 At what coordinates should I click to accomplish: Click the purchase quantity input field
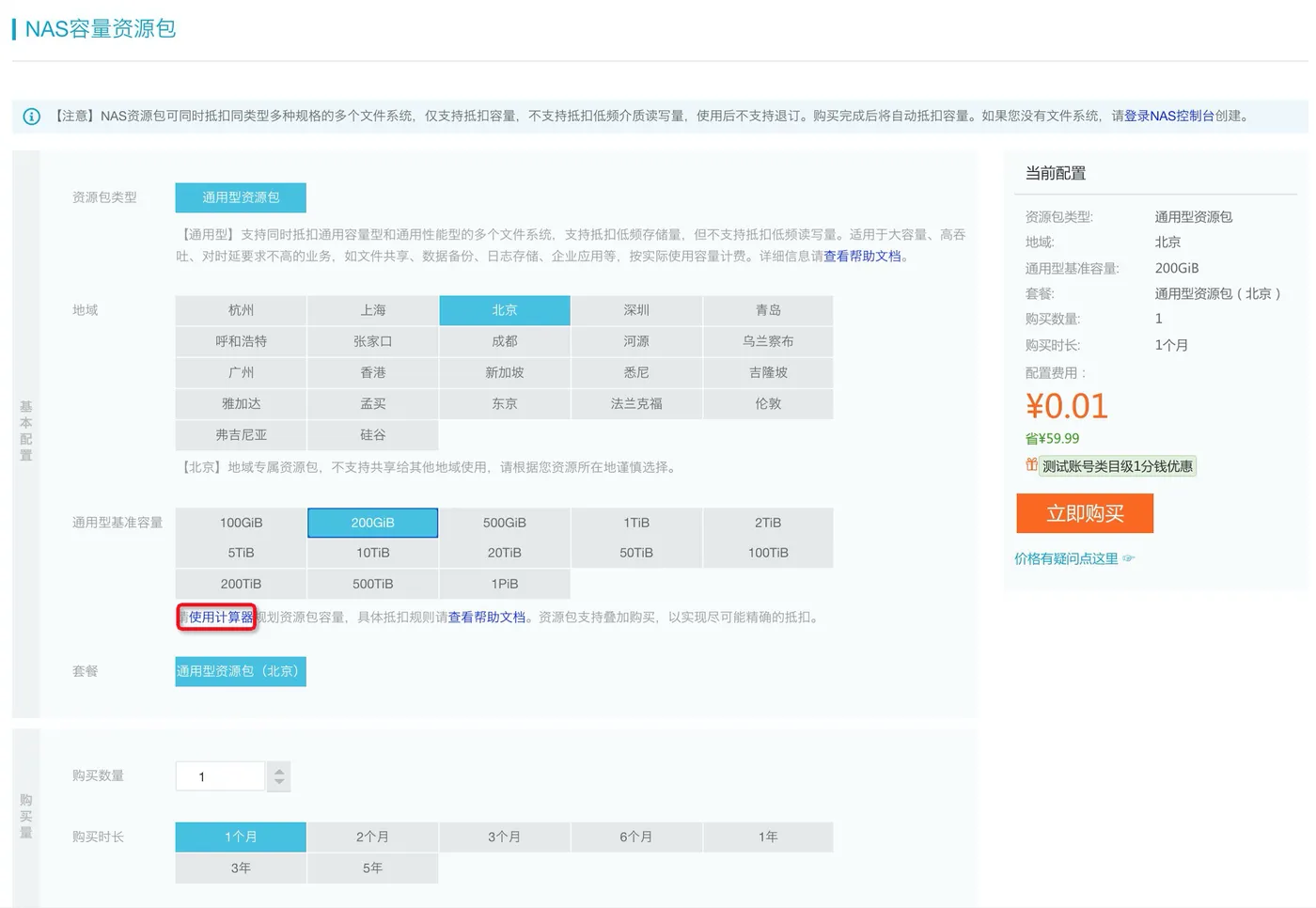pyautogui.click(x=221, y=776)
